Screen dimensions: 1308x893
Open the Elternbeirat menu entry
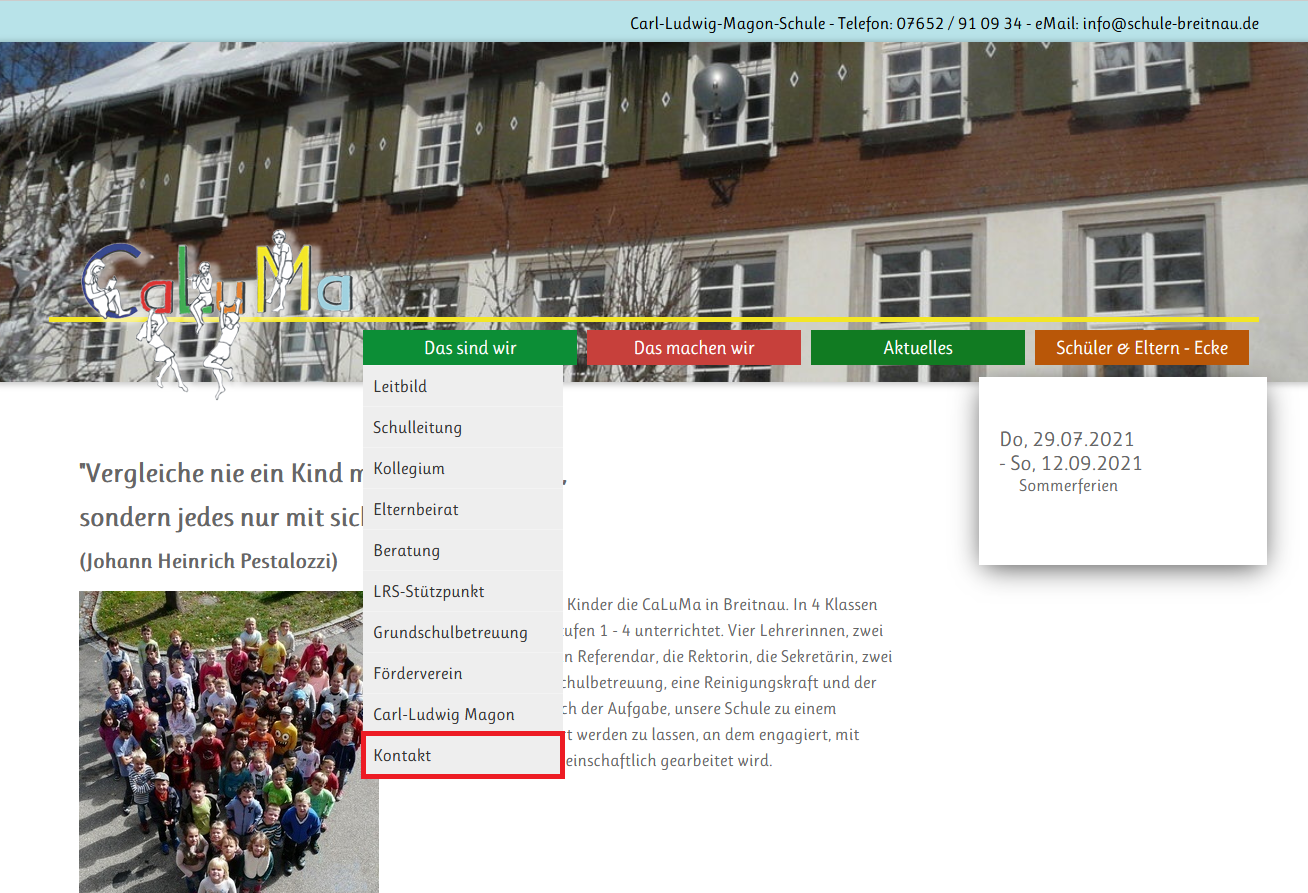click(416, 509)
